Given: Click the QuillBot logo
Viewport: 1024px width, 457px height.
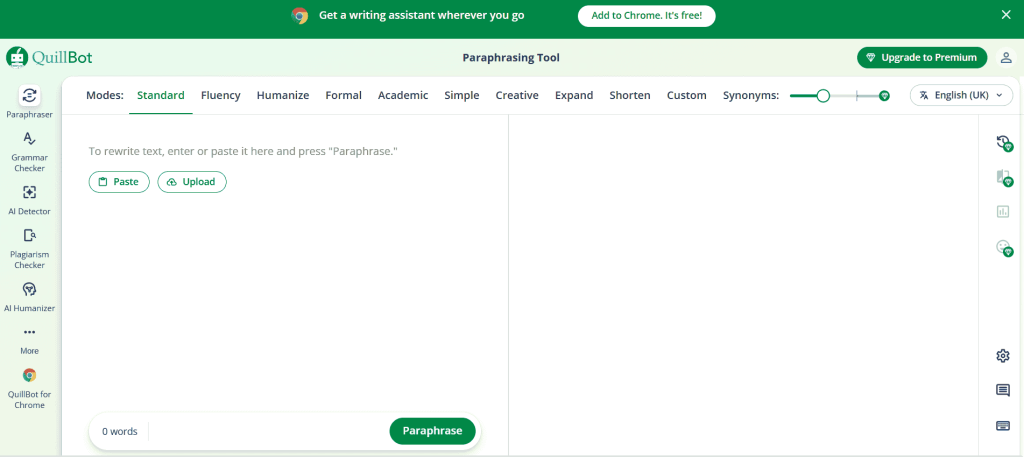Looking at the screenshot, I should 50,57.
